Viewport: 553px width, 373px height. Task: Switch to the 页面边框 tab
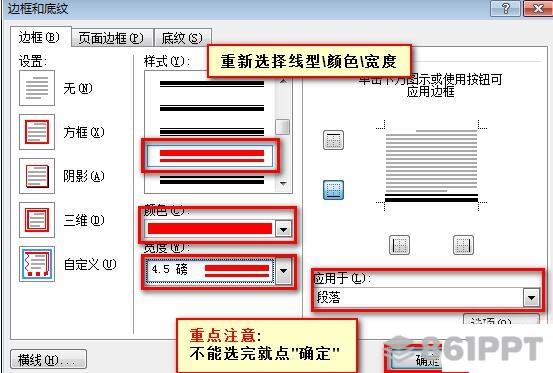point(111,38)
